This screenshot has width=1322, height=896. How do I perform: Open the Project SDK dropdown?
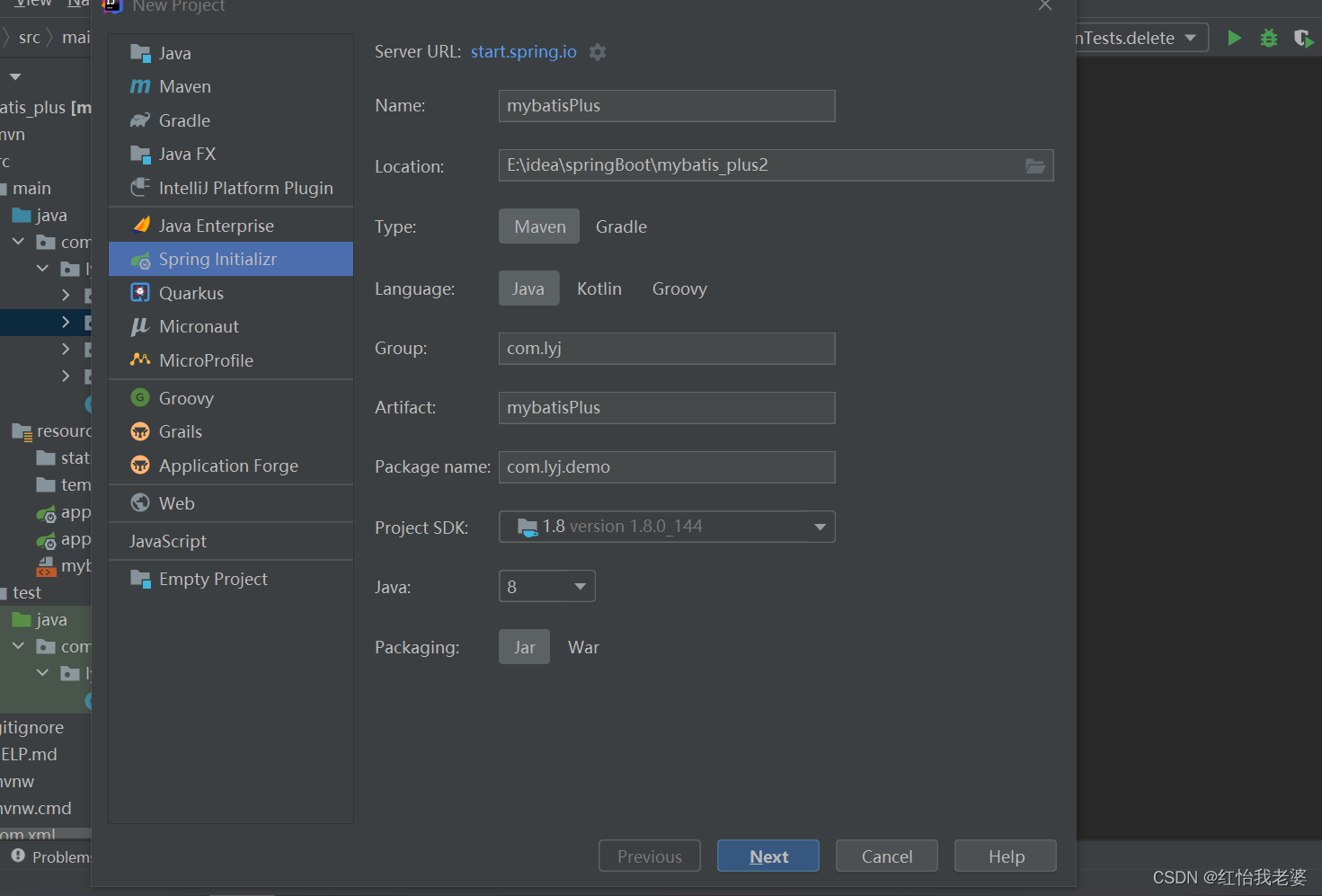click(667, 527)
